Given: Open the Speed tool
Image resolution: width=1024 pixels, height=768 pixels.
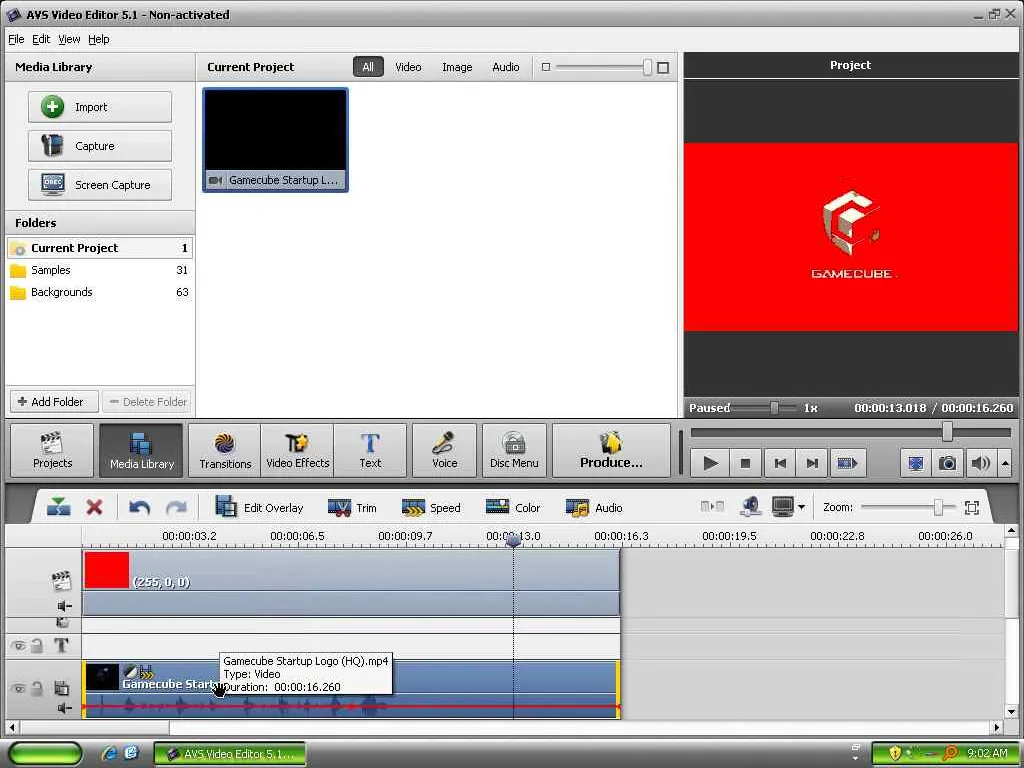Looking at the screenshot, I should click(x=431, y=507).
